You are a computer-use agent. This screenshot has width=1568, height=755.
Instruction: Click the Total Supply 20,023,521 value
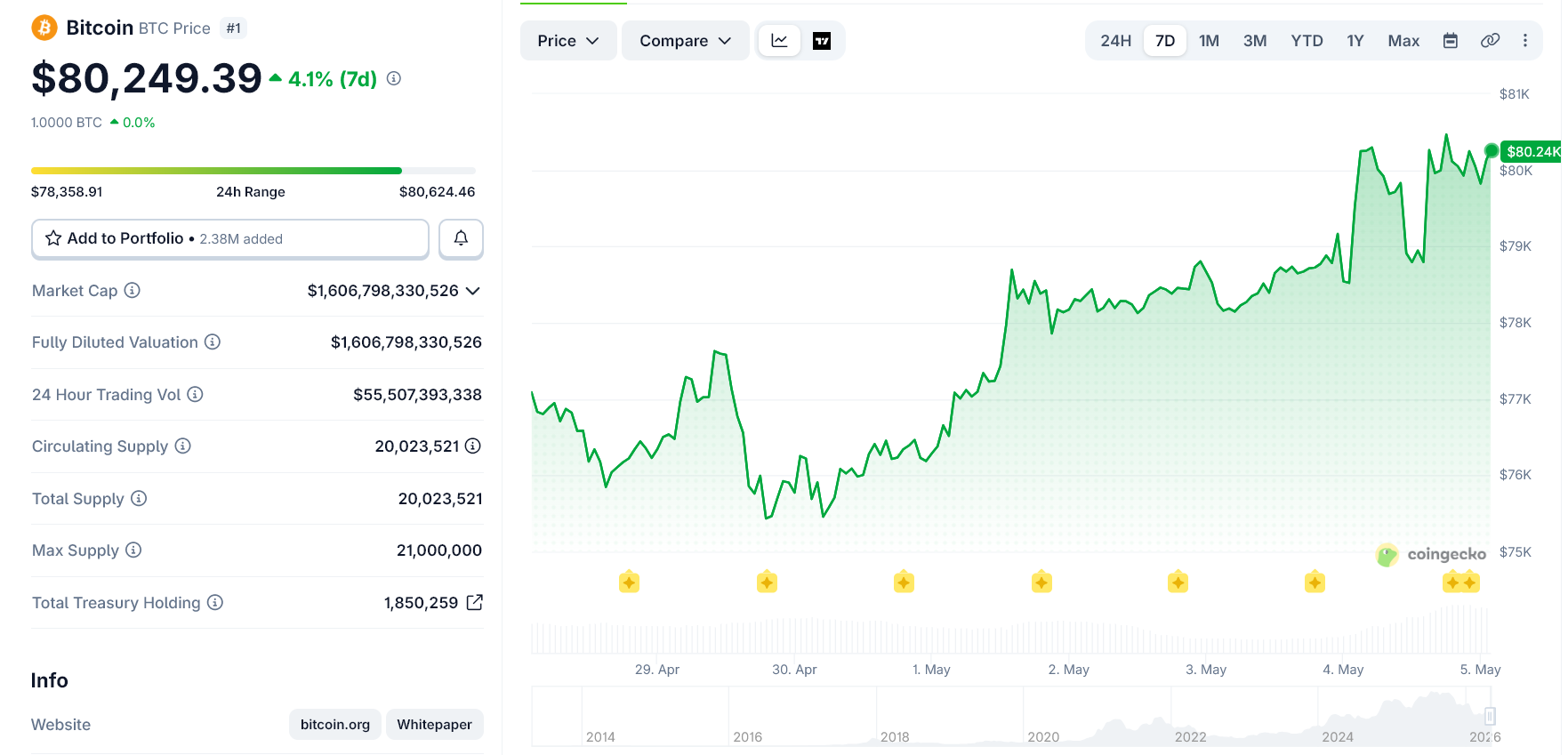(x=440, y=499)
